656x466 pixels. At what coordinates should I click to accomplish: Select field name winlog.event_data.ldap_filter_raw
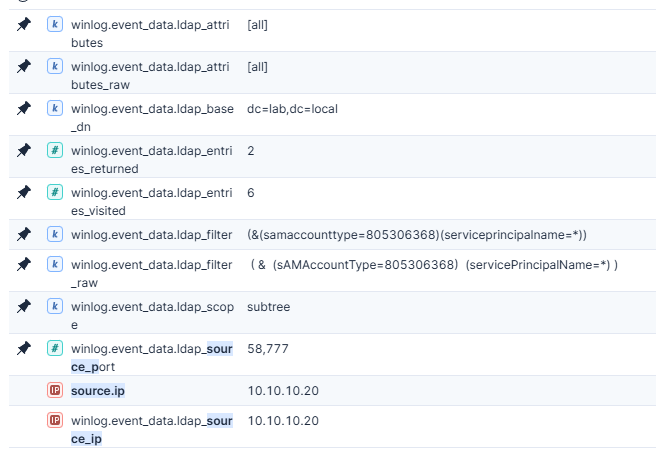click(151, 274)
